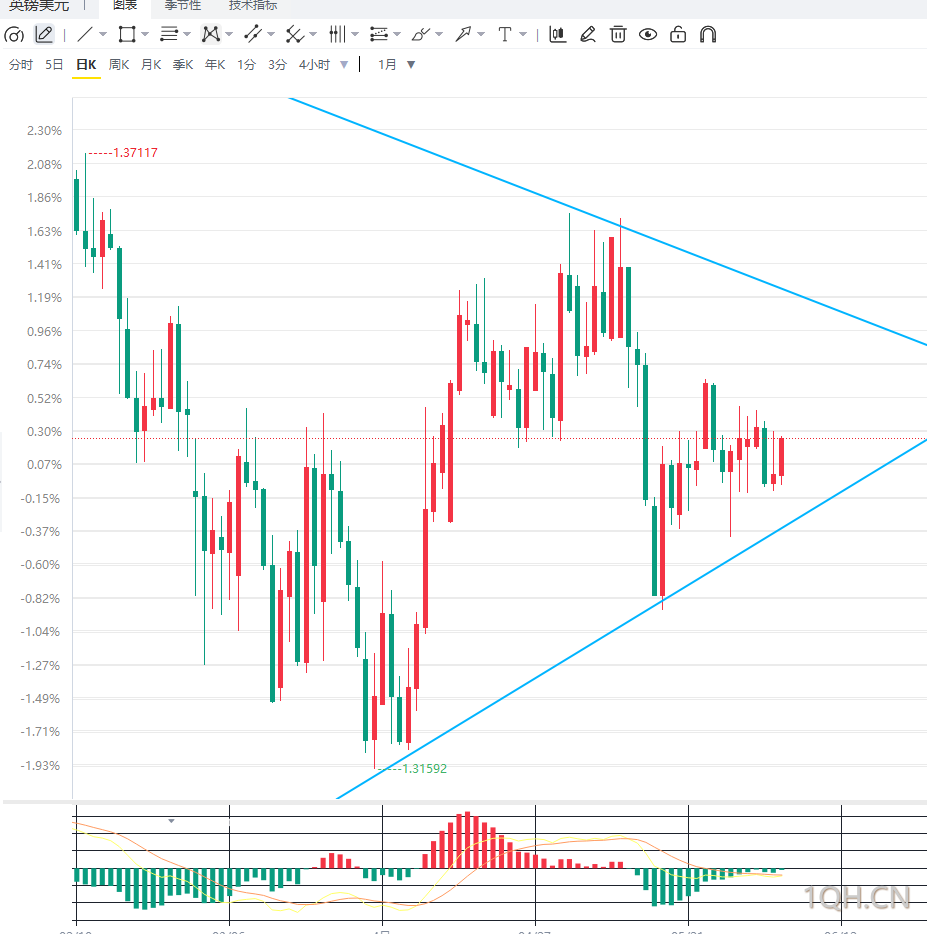This screenshot has width=927, height=934.
Task: Select the trend line drawing tool
Action: click(85, 35)
